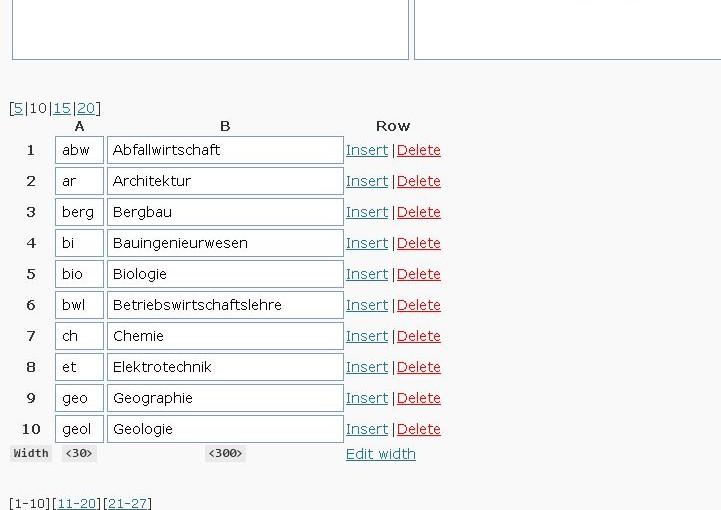
Task: Delete the Bauingenieurwesen row
Action: tap(418, 243)
